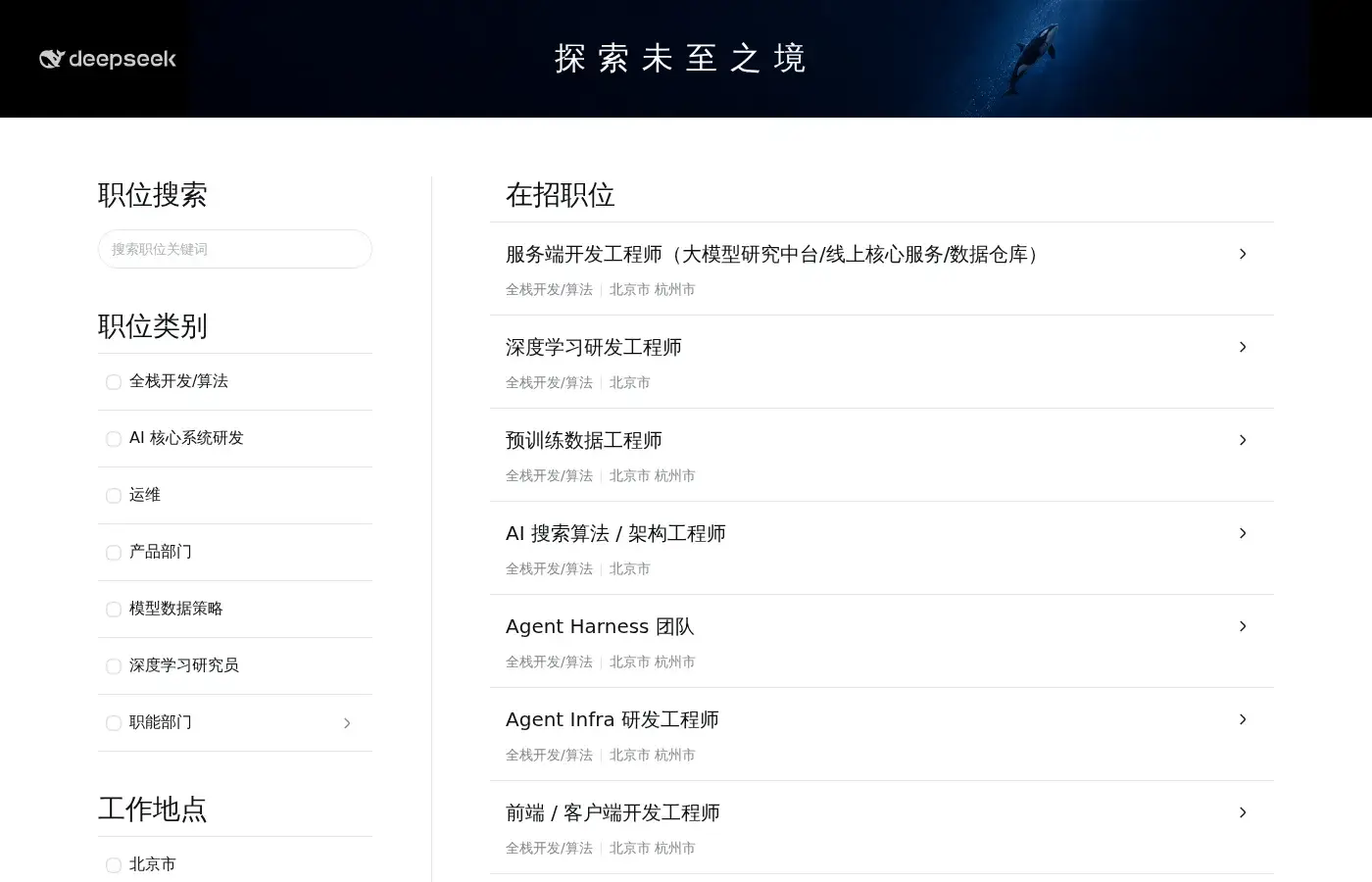Click the AI 核心系统研发 label in sidebar
Viewport: 1372px width, 882px height.
pyautogui.click(x=186, y=438)
